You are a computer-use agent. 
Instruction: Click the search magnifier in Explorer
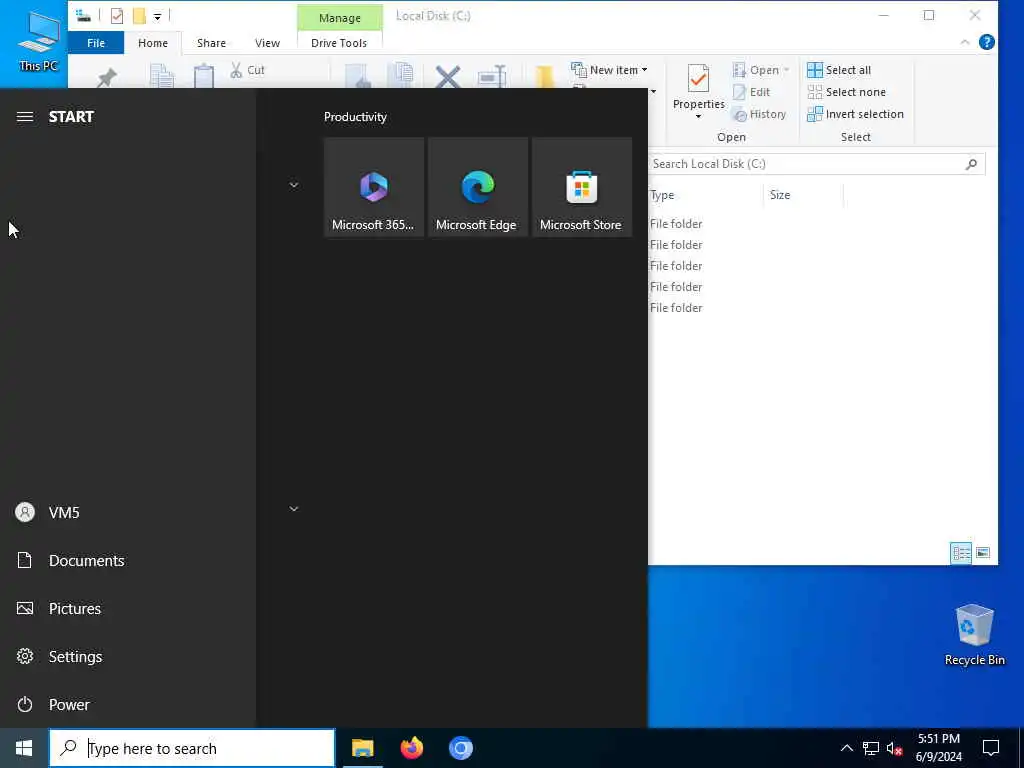point(971,164)
